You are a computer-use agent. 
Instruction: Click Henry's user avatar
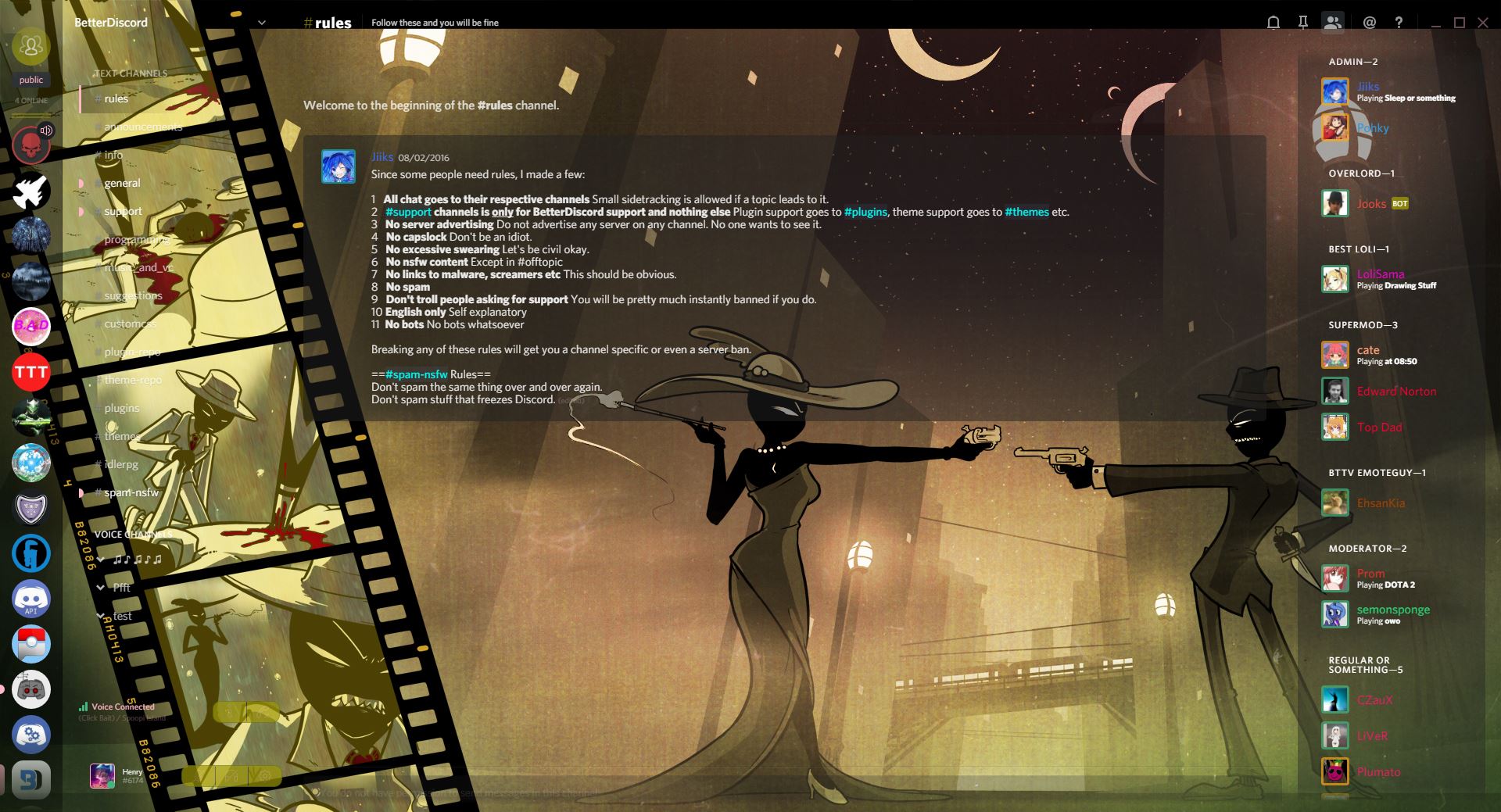pos(102,776)
